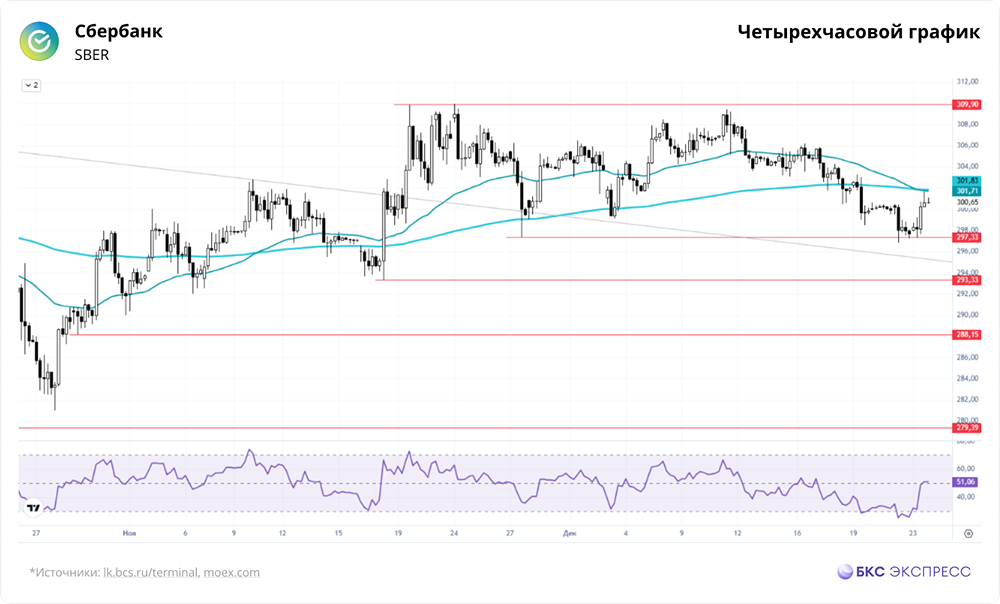This screenshot has height=604, width=1000.
Task: Click the Ноя month label on the time axis
Action: 129,533
